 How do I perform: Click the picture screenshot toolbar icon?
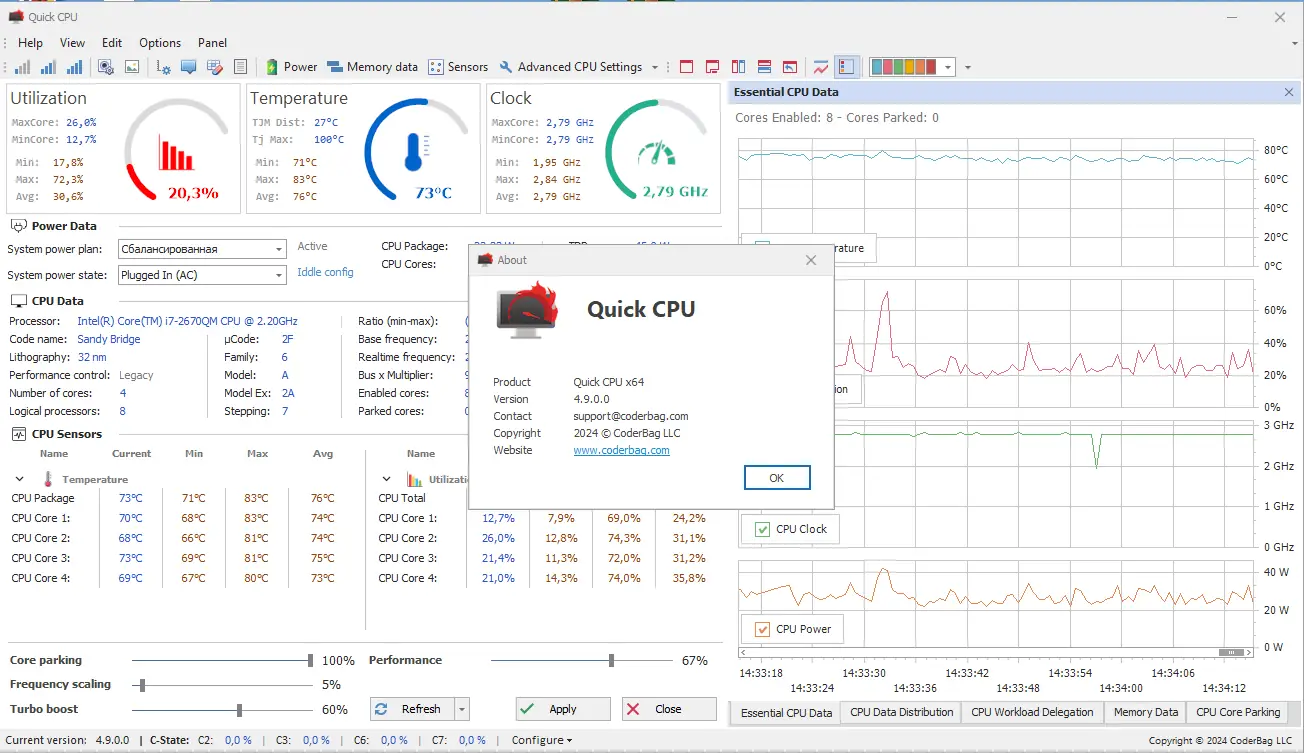coord(132,67)
